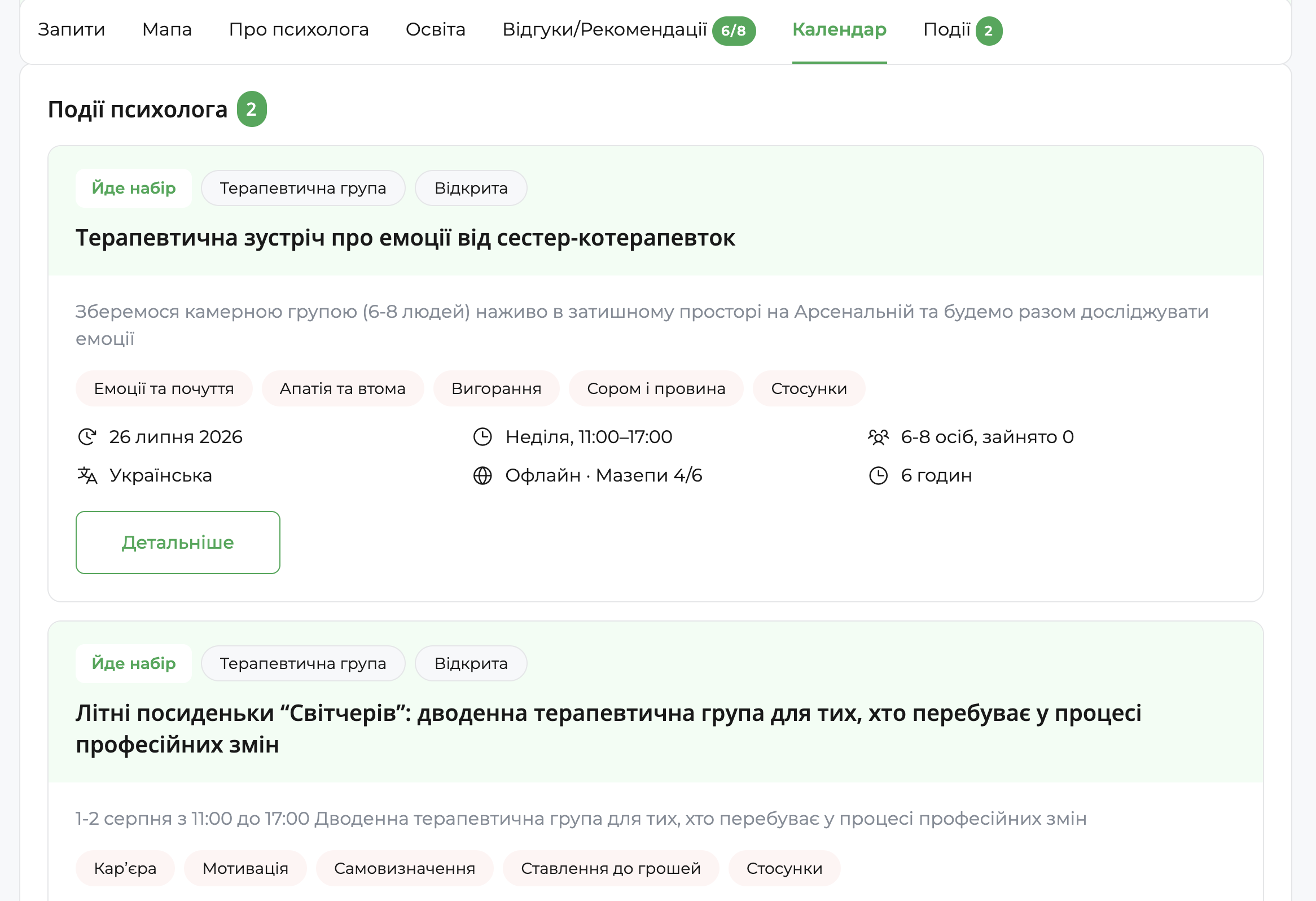
Task: Click the text 6-8 осіб, зайнято 0
Action: point(987,437)
